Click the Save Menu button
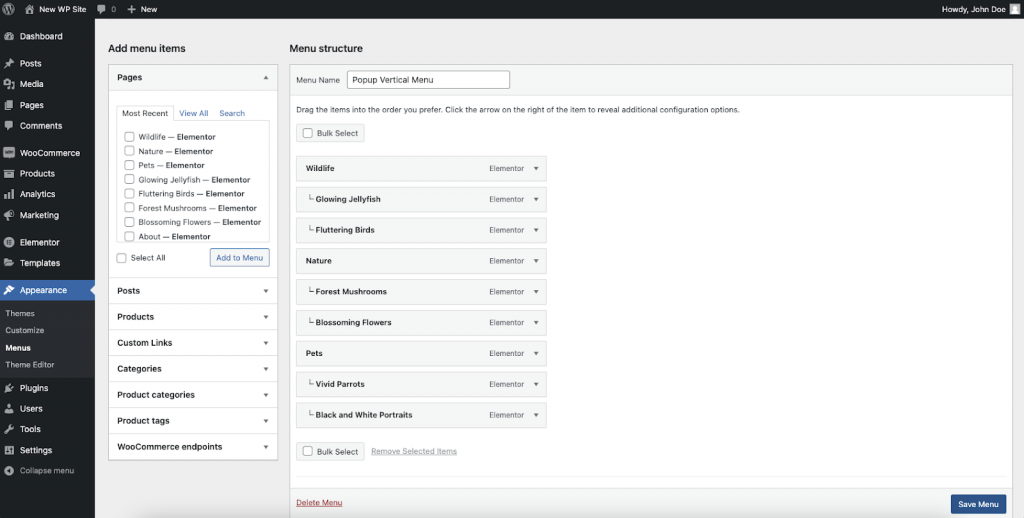Screen dimensions: 1024x518 click(978, 504)
